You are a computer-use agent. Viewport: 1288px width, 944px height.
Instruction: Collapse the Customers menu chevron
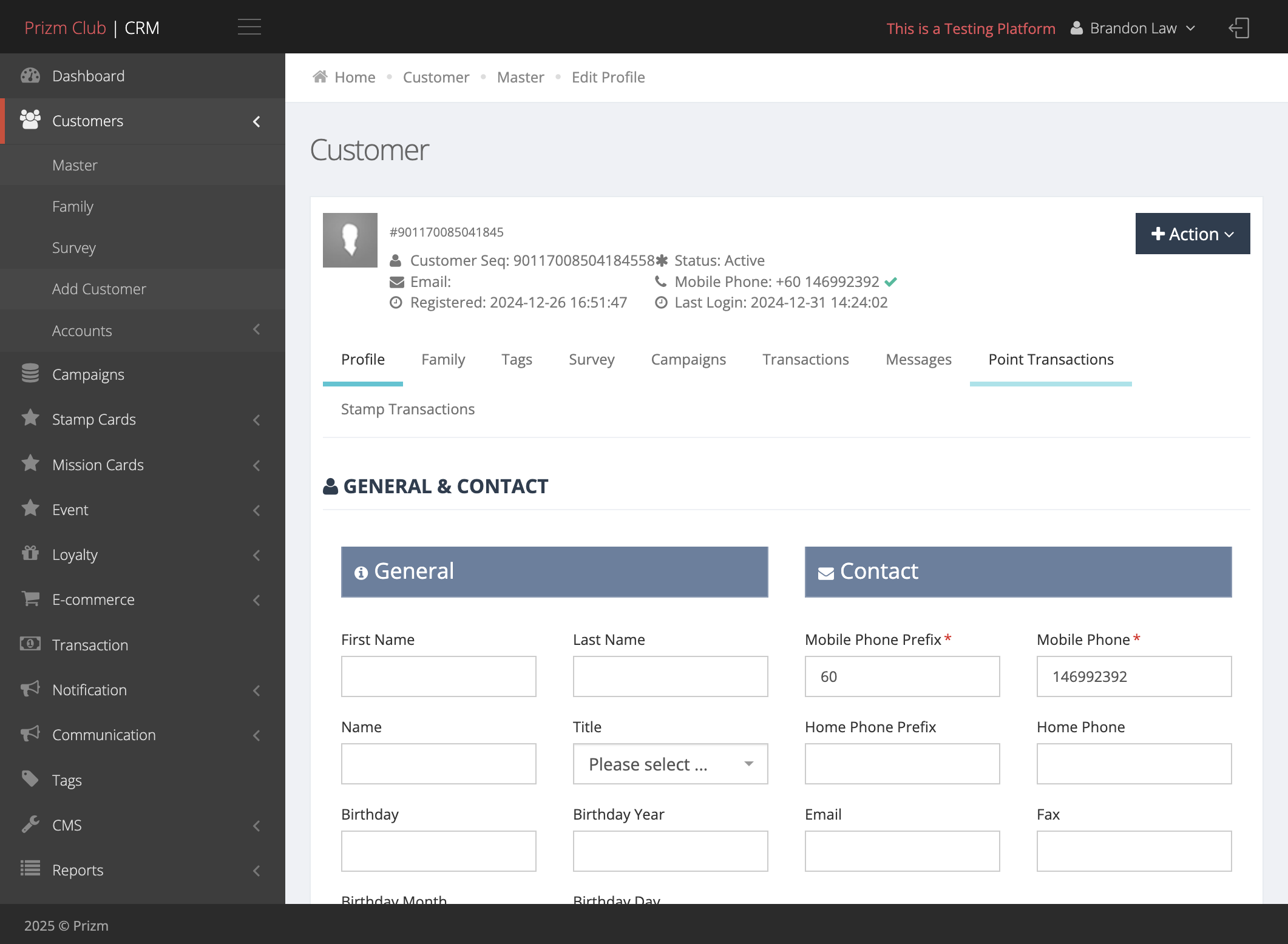pos(257,121)
